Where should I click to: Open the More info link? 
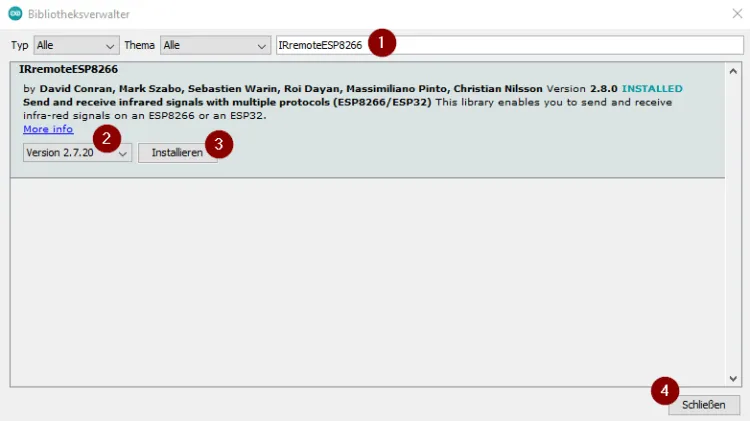(48, 129)
